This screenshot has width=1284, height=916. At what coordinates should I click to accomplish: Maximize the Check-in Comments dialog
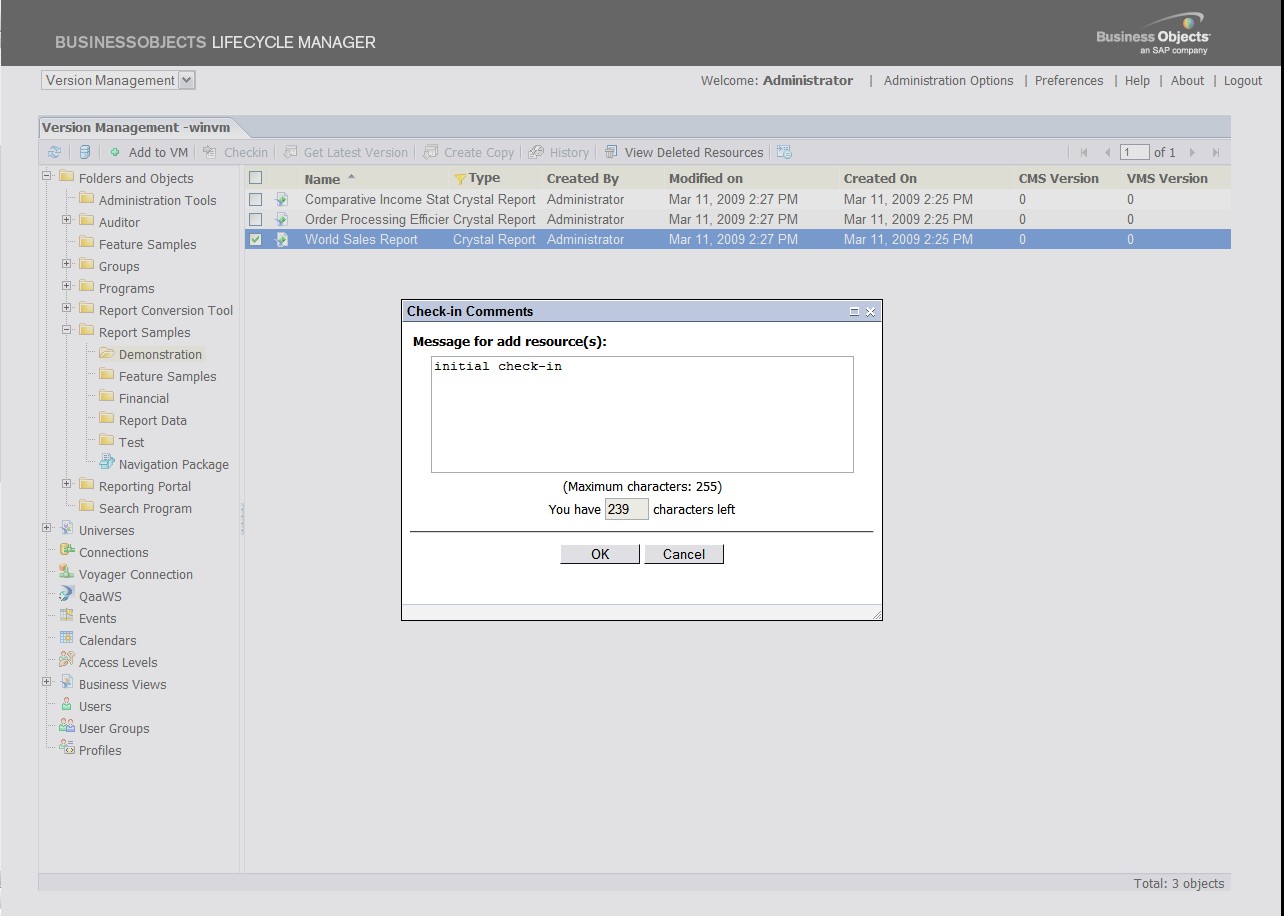point(854,312)
